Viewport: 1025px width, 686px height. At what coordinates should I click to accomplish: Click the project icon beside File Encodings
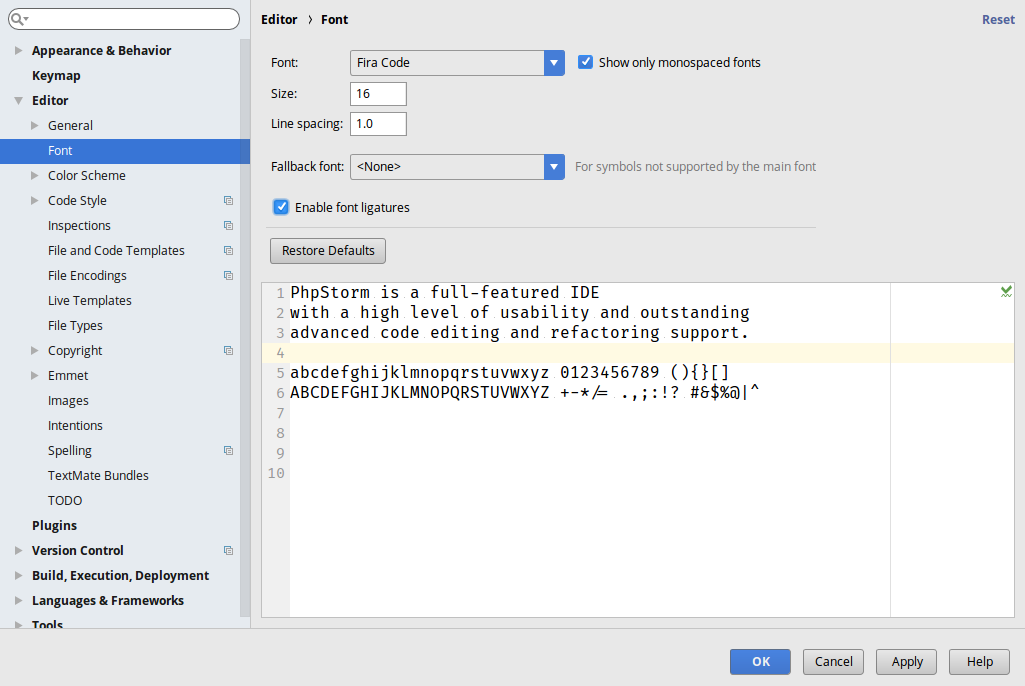(x=228, y=275)
